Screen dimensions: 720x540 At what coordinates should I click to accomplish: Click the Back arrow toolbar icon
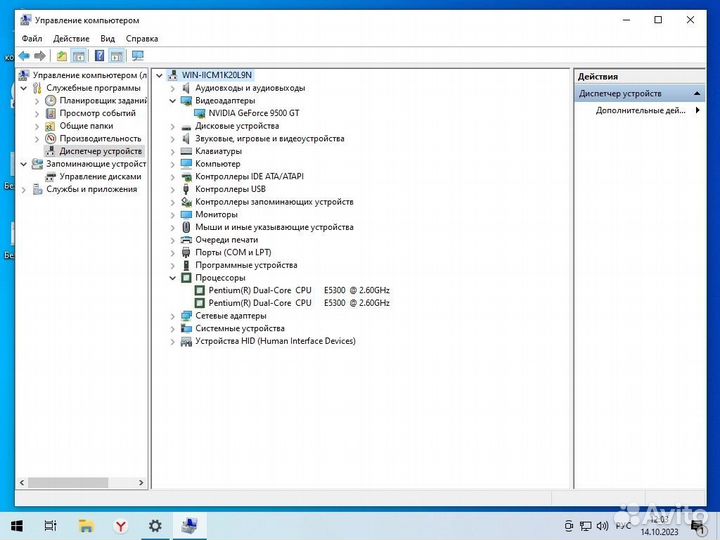pyautogui.click(x=24, y=56)
